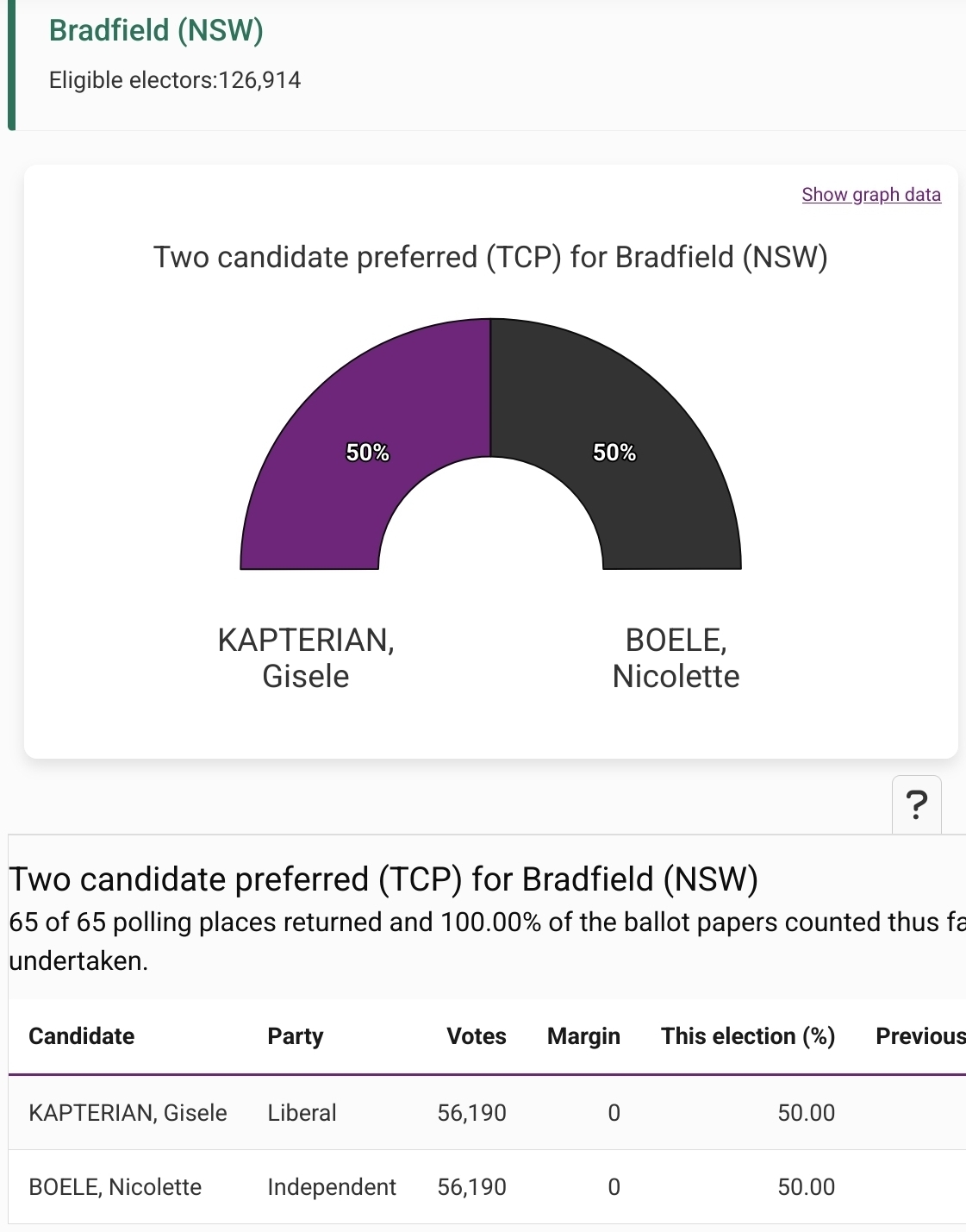Select BOELE, Nicolette in the table
Viewport: 966px width, 1232px height.
coord(115,1187)
